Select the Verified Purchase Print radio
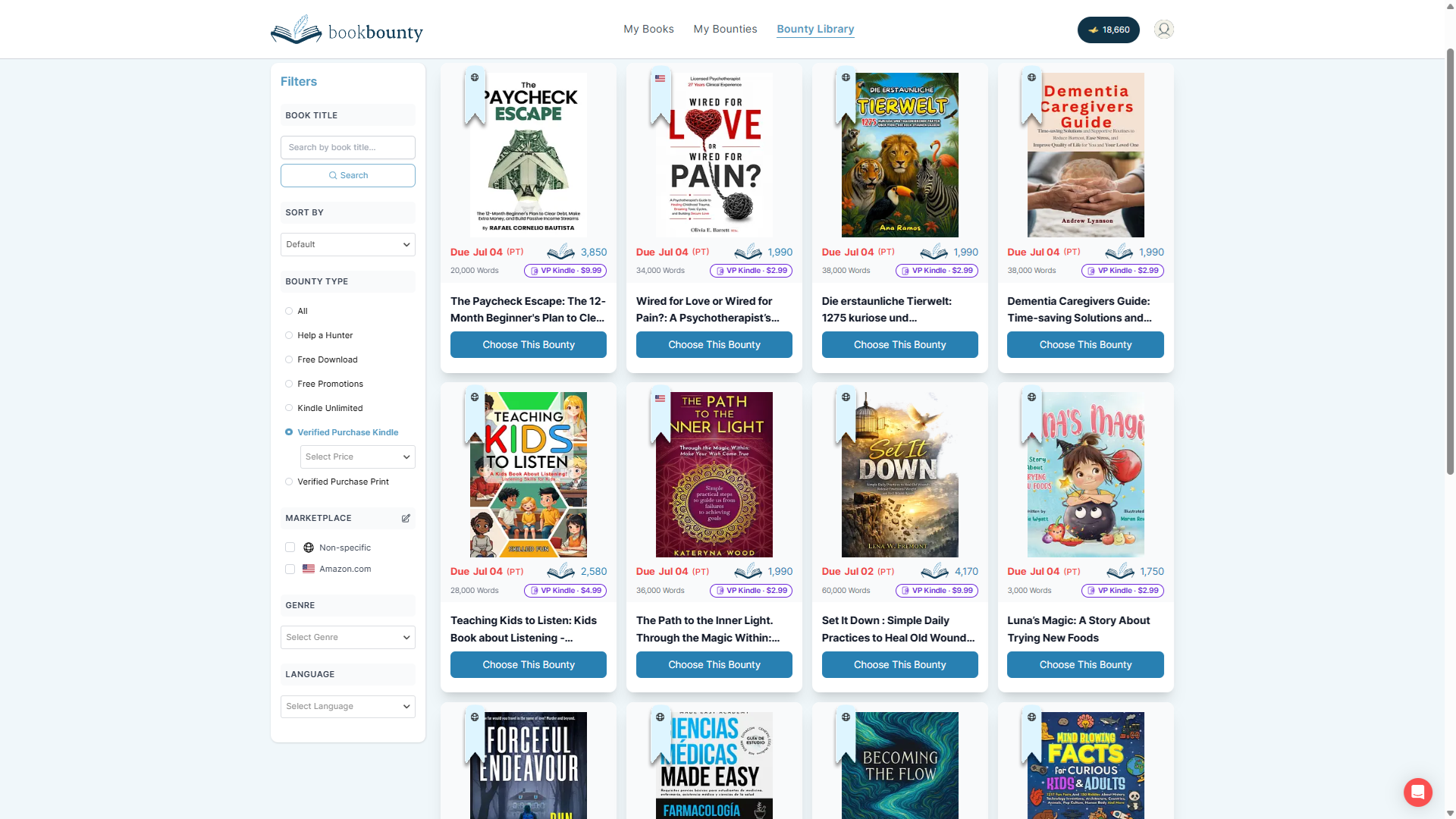The height and width of the screenshot is (819, 1456). [x=289, y=482]
